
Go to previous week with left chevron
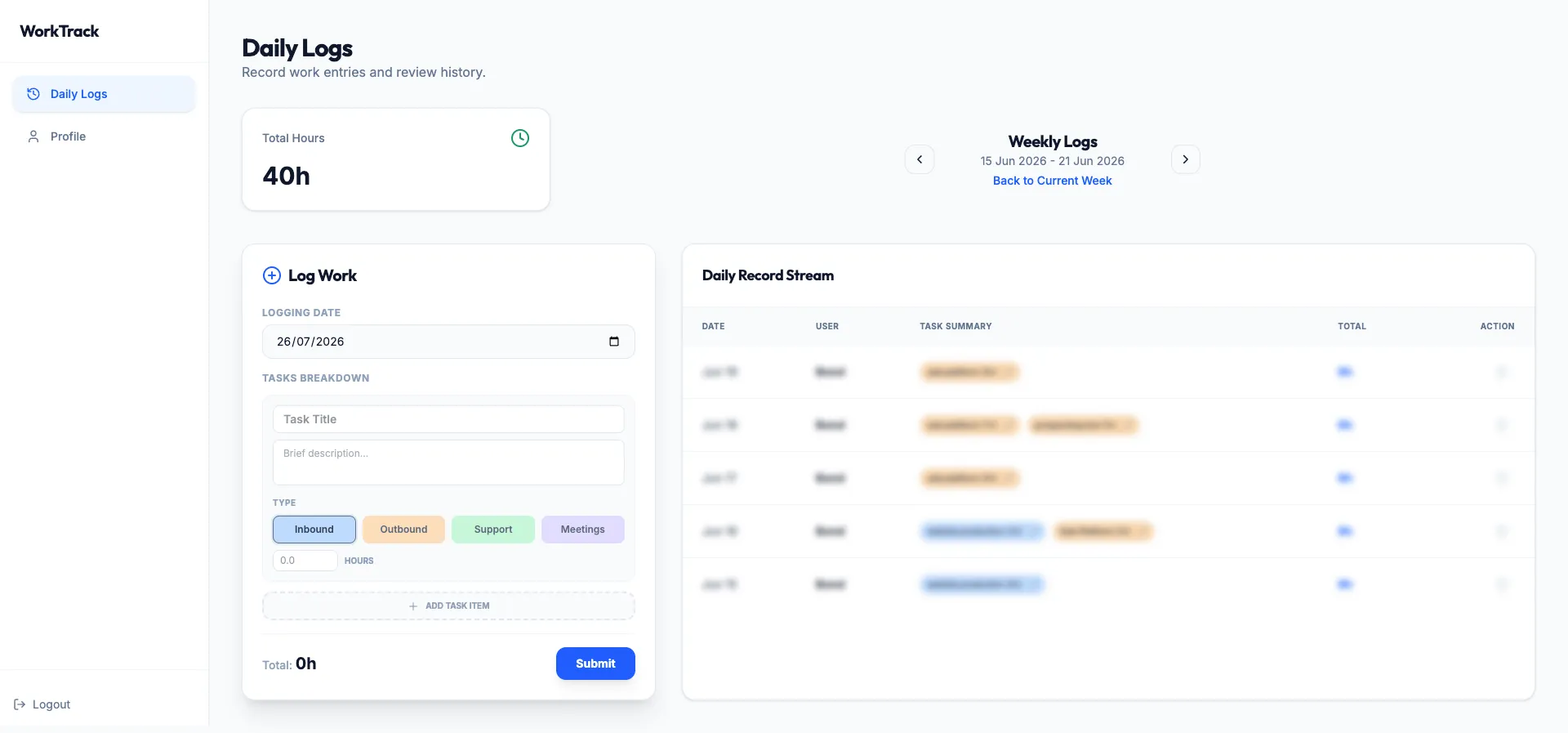pos(920,159)
